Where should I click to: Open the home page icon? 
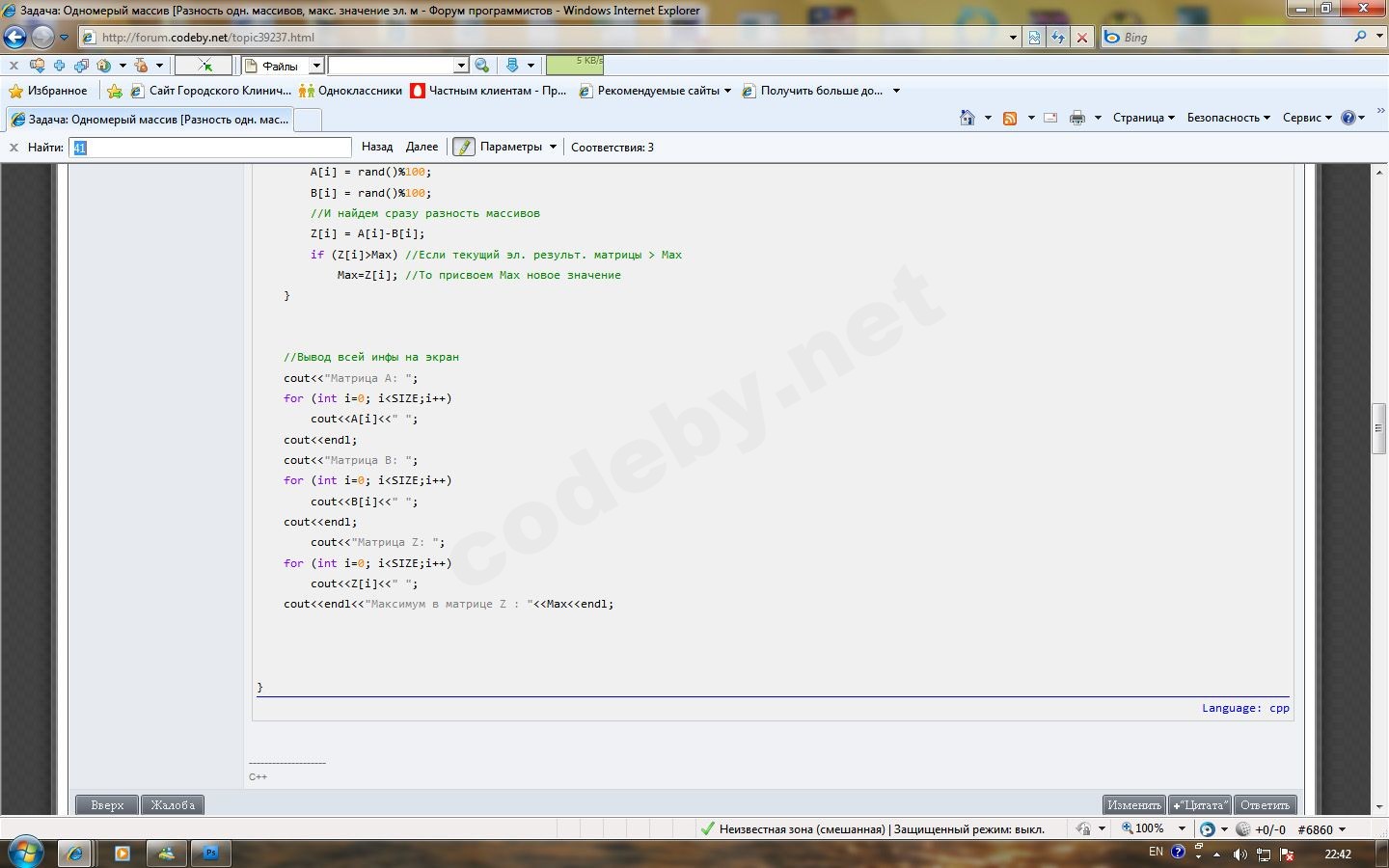point(967,118)
